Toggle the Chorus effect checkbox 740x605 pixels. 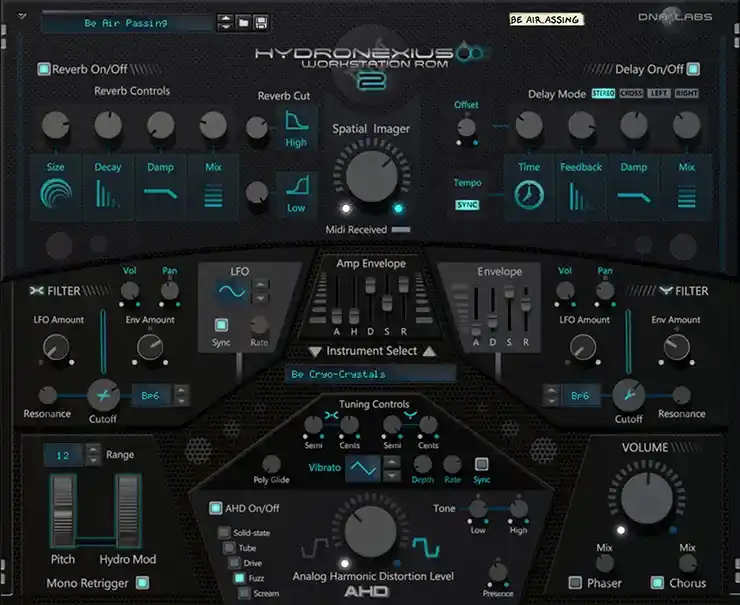click(x=657, y=582)
